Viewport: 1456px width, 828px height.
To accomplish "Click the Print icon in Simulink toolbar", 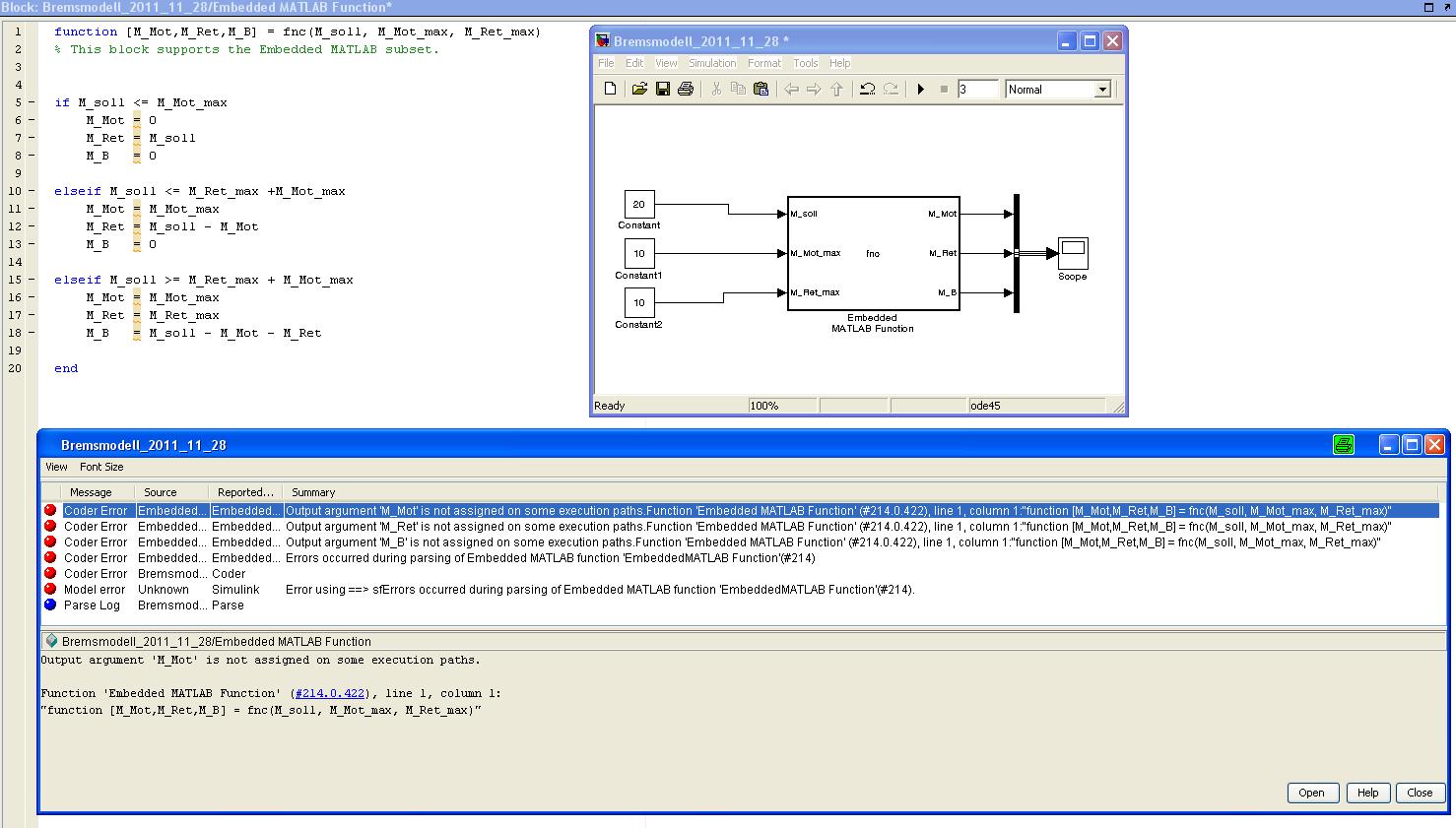I will tap(686, 90).
